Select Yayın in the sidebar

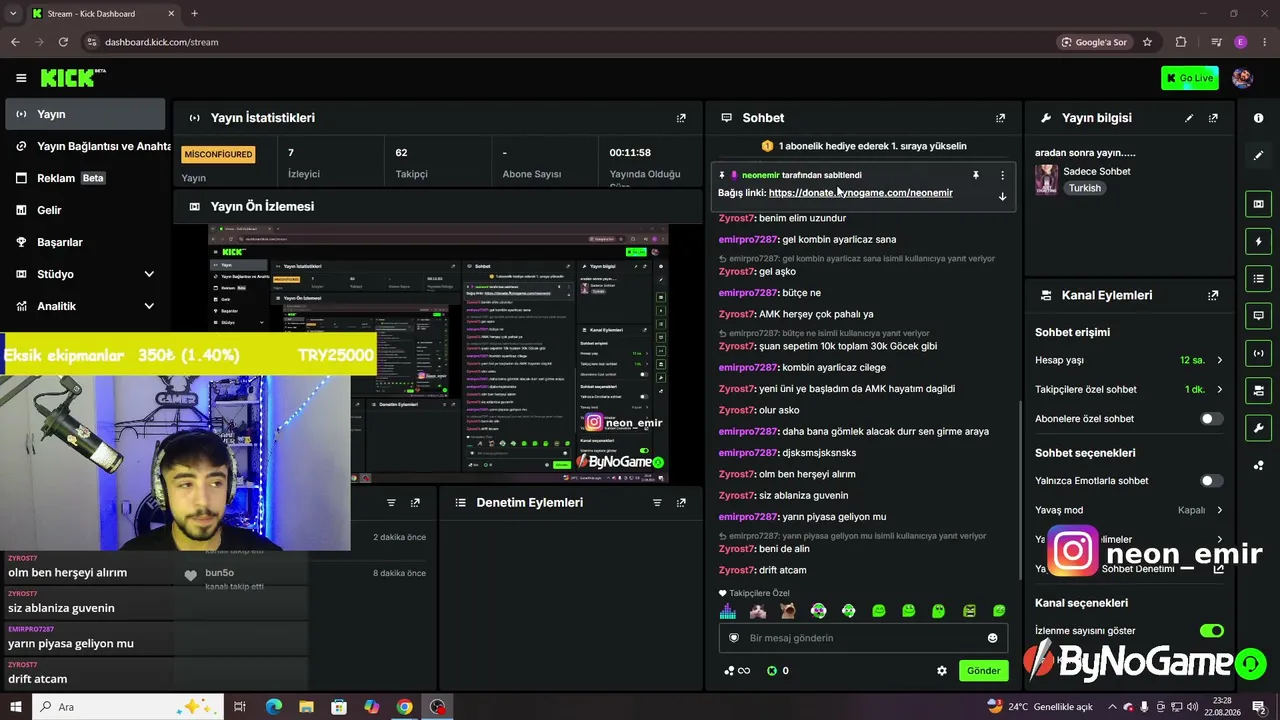[85, 114]
